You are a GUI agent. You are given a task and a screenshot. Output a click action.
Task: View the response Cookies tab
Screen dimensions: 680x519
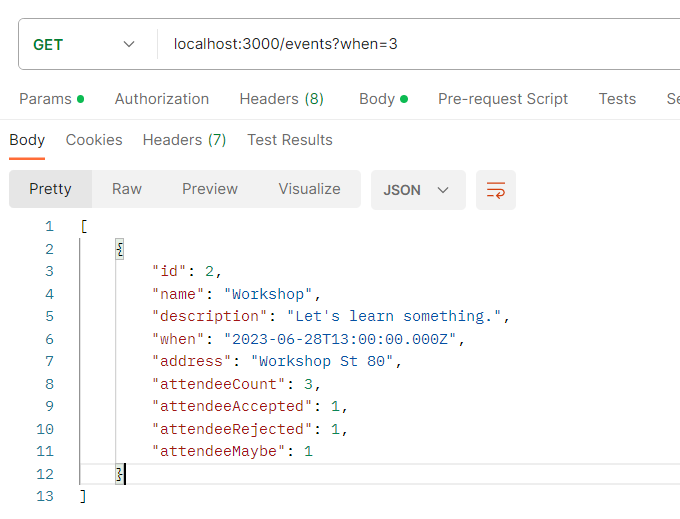click(x=94, y=140)
